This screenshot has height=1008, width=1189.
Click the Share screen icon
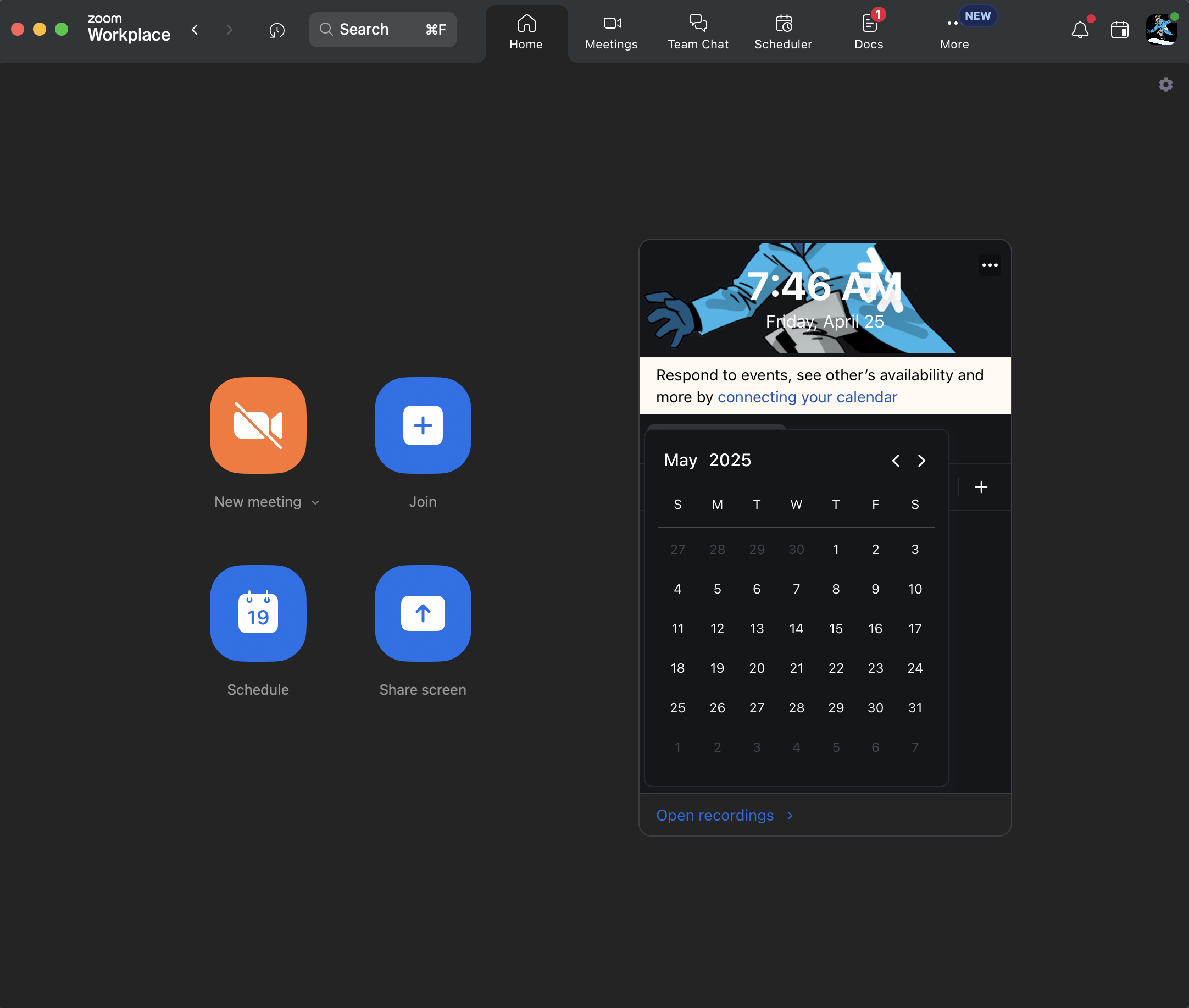[x=422, y=614]
